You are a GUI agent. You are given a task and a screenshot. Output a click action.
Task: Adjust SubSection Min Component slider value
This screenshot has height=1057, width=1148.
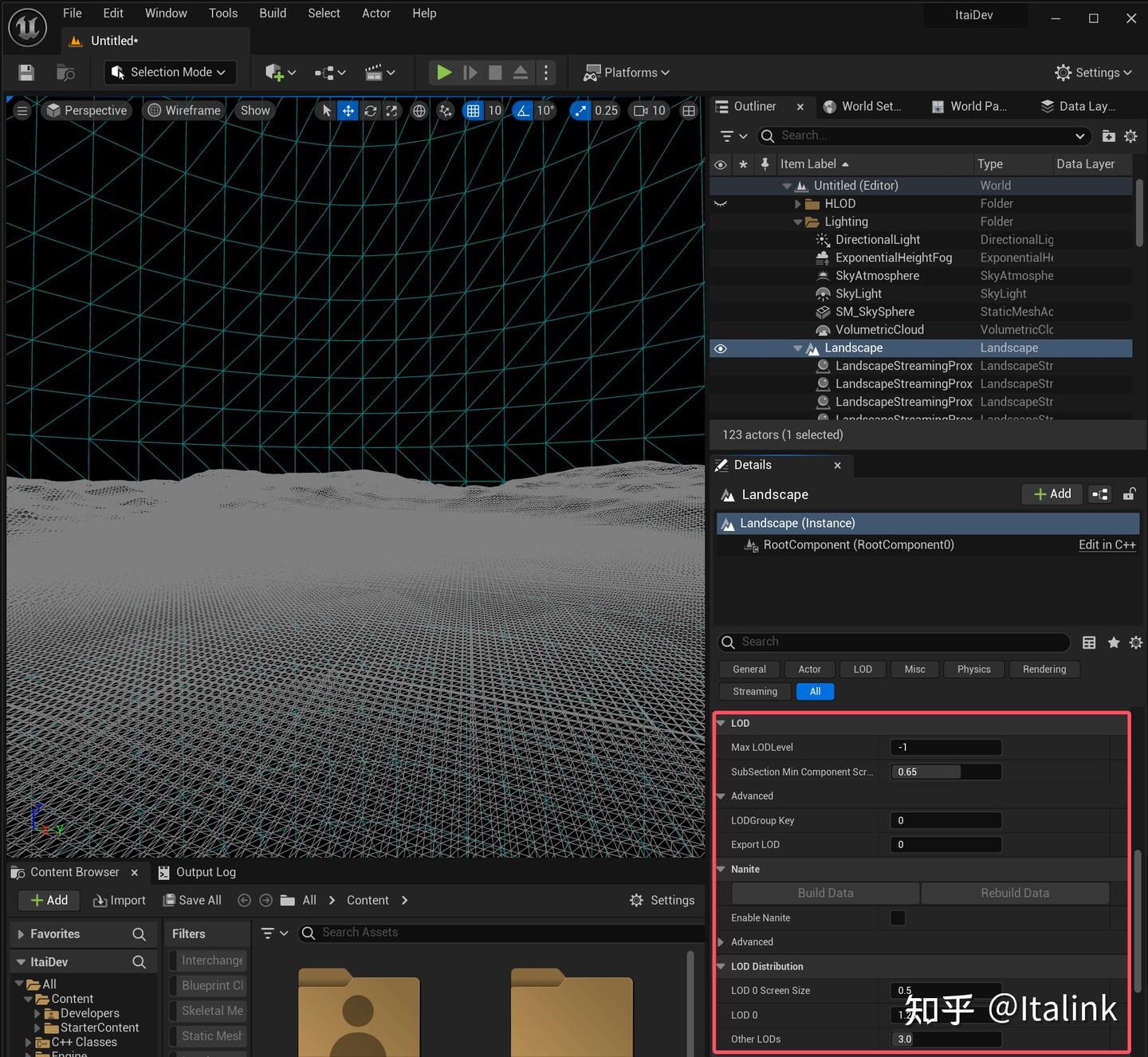point(945,772)
